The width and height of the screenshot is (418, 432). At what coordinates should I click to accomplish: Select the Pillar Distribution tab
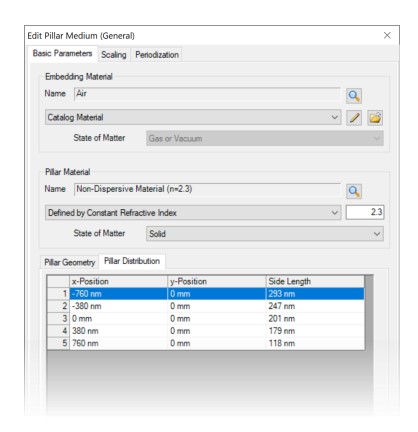pos(132,261)
